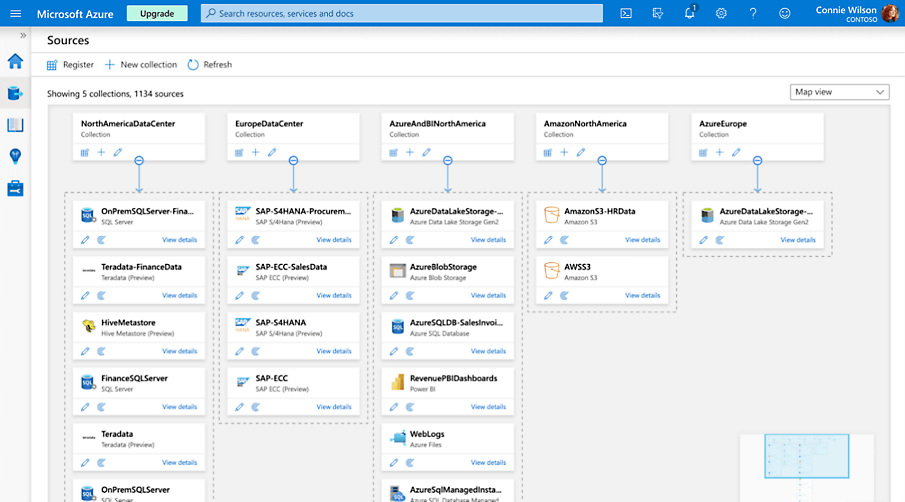Collapse the NorthAmericaDataCenter collection node
The width and height of the screenshot is (905, 502).
tap(139, 160)
